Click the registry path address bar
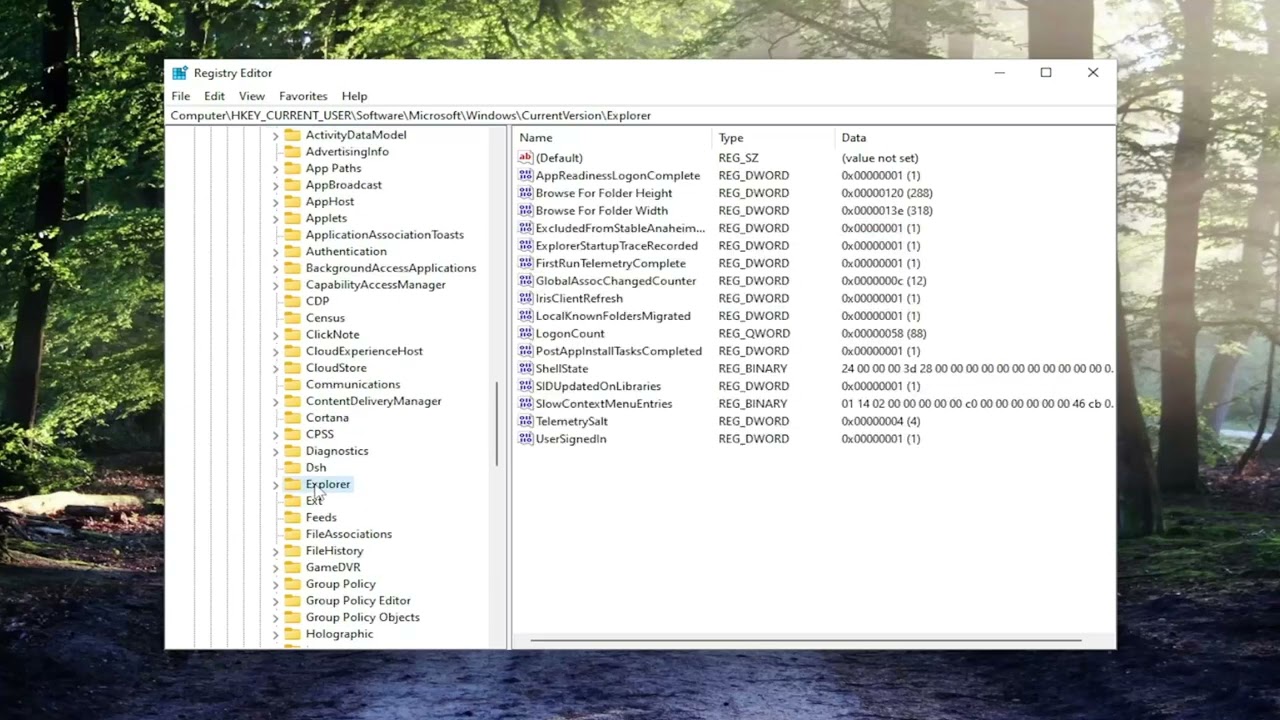 coord(640,115)
